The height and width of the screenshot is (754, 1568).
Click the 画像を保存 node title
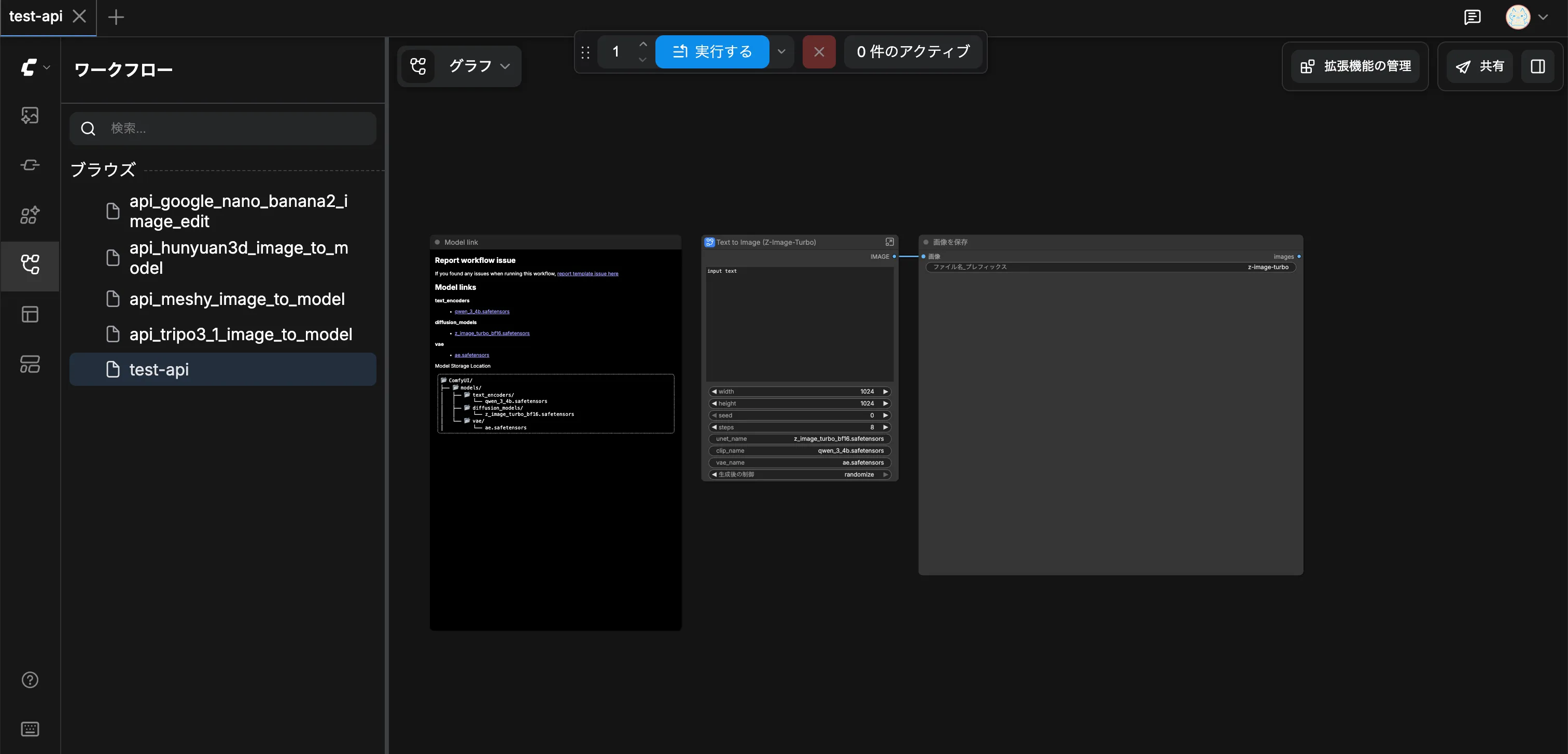950,242
